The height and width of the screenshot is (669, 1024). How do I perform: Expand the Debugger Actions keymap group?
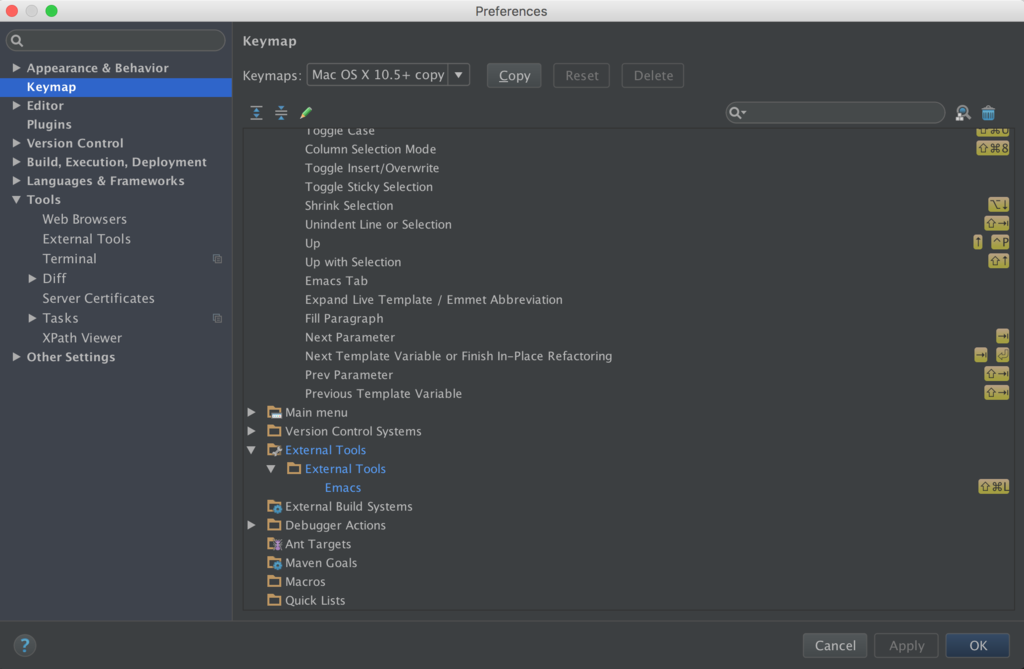tap(251, 525)
